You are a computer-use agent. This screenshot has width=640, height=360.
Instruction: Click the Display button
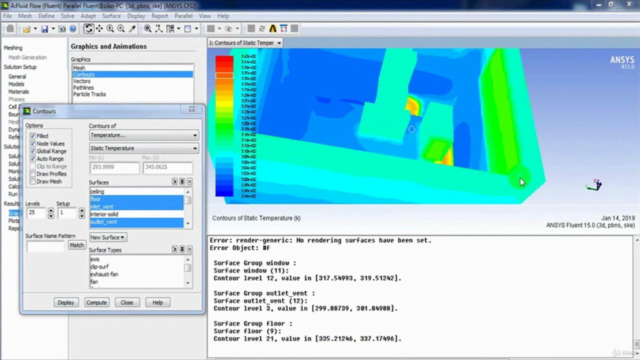[x=66, y=302]
